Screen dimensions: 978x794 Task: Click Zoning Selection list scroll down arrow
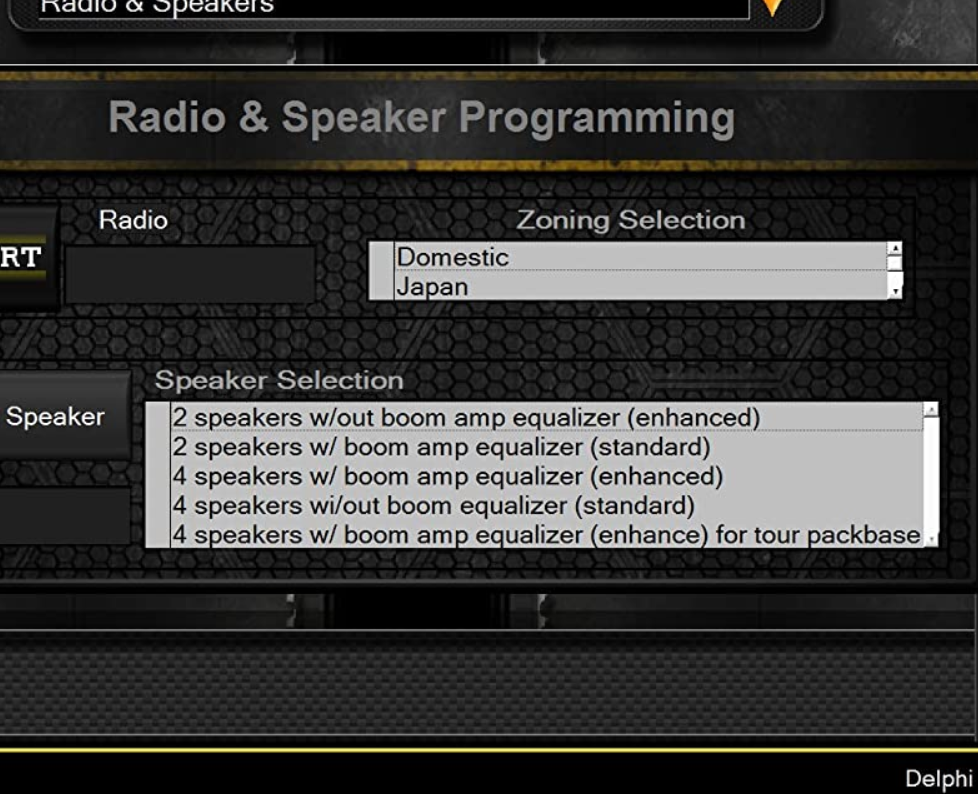click(x=895, y=291)
